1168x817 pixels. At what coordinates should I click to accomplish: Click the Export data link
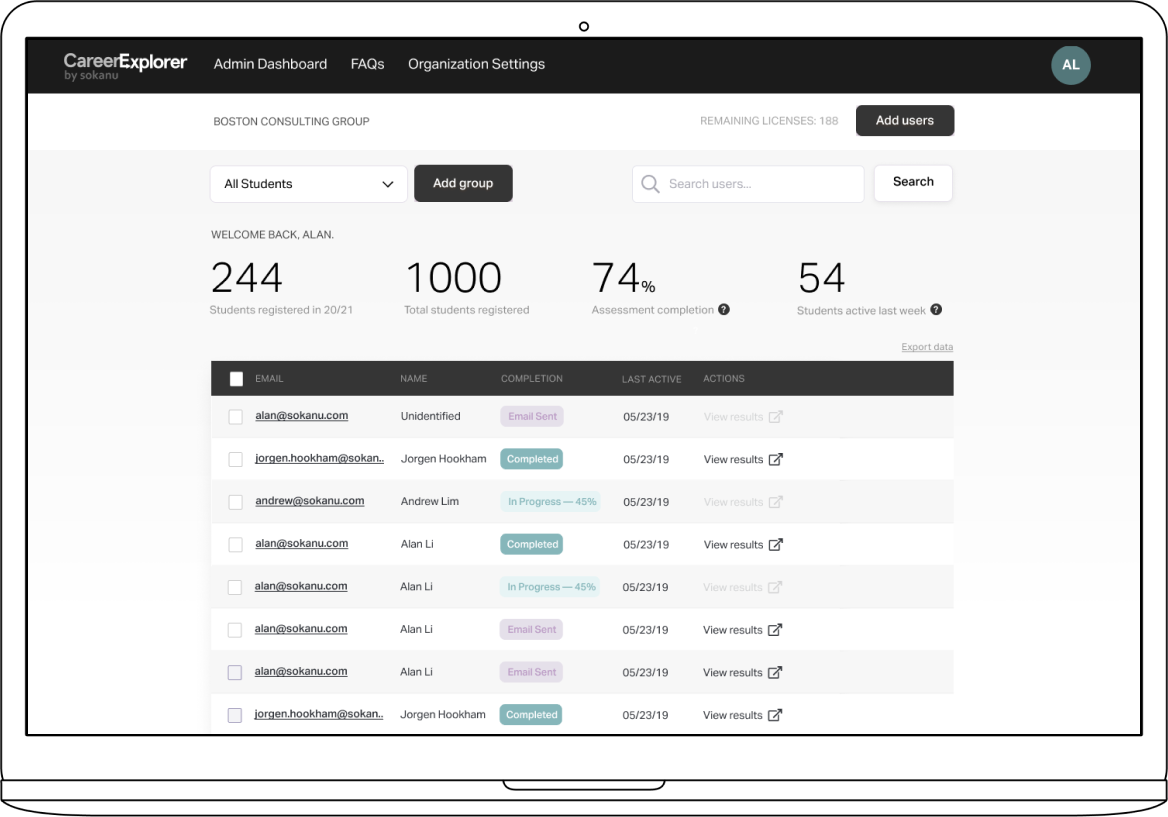click(927, 347)
